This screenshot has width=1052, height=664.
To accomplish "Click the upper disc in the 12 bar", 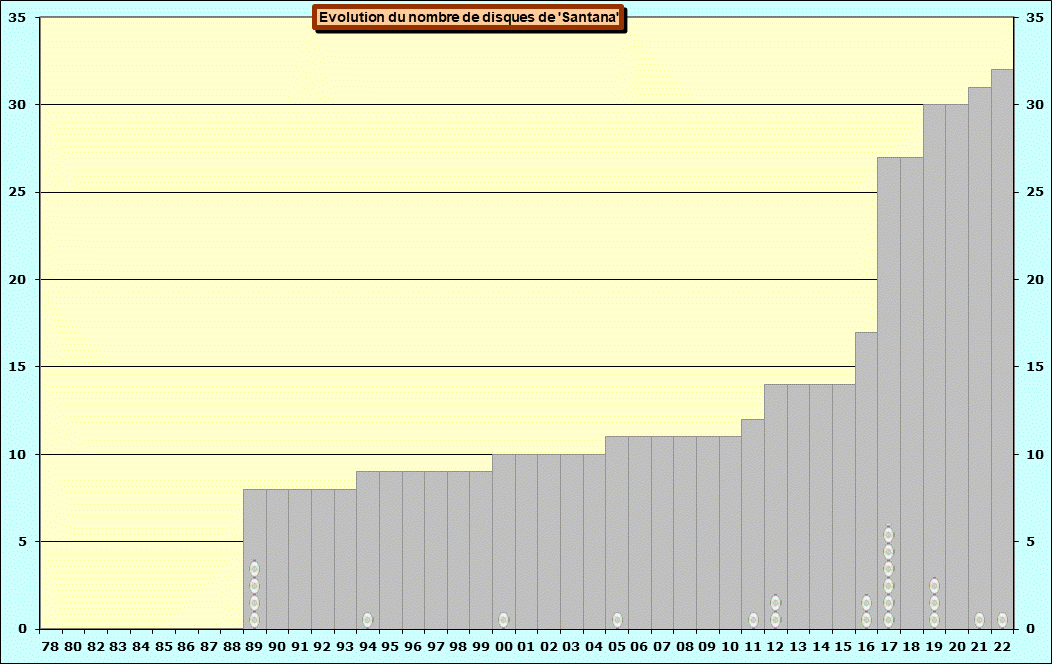I will (x=775, y=603).
